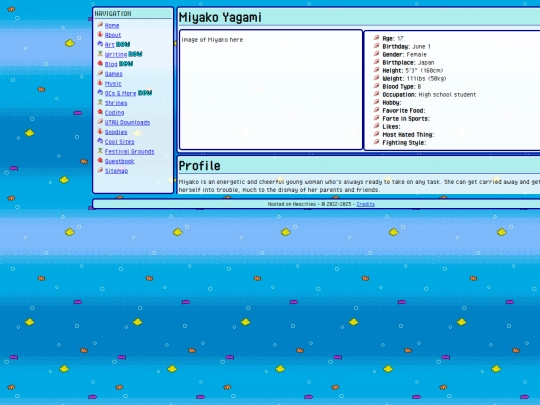
Task: Click the 'Likes:' label
Action: (x=391, y=127)
